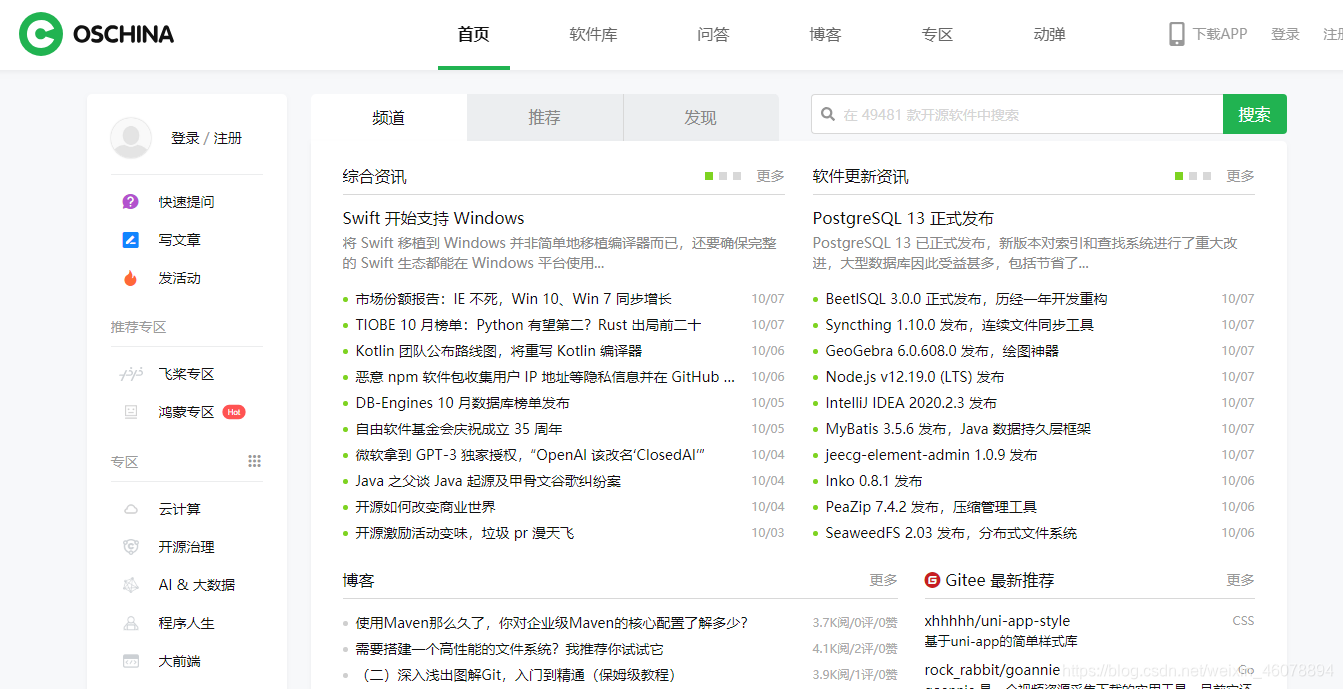
Task: Select second pager dot in 综合资讯
Action: pyautogui.click(x=723, y=176)
